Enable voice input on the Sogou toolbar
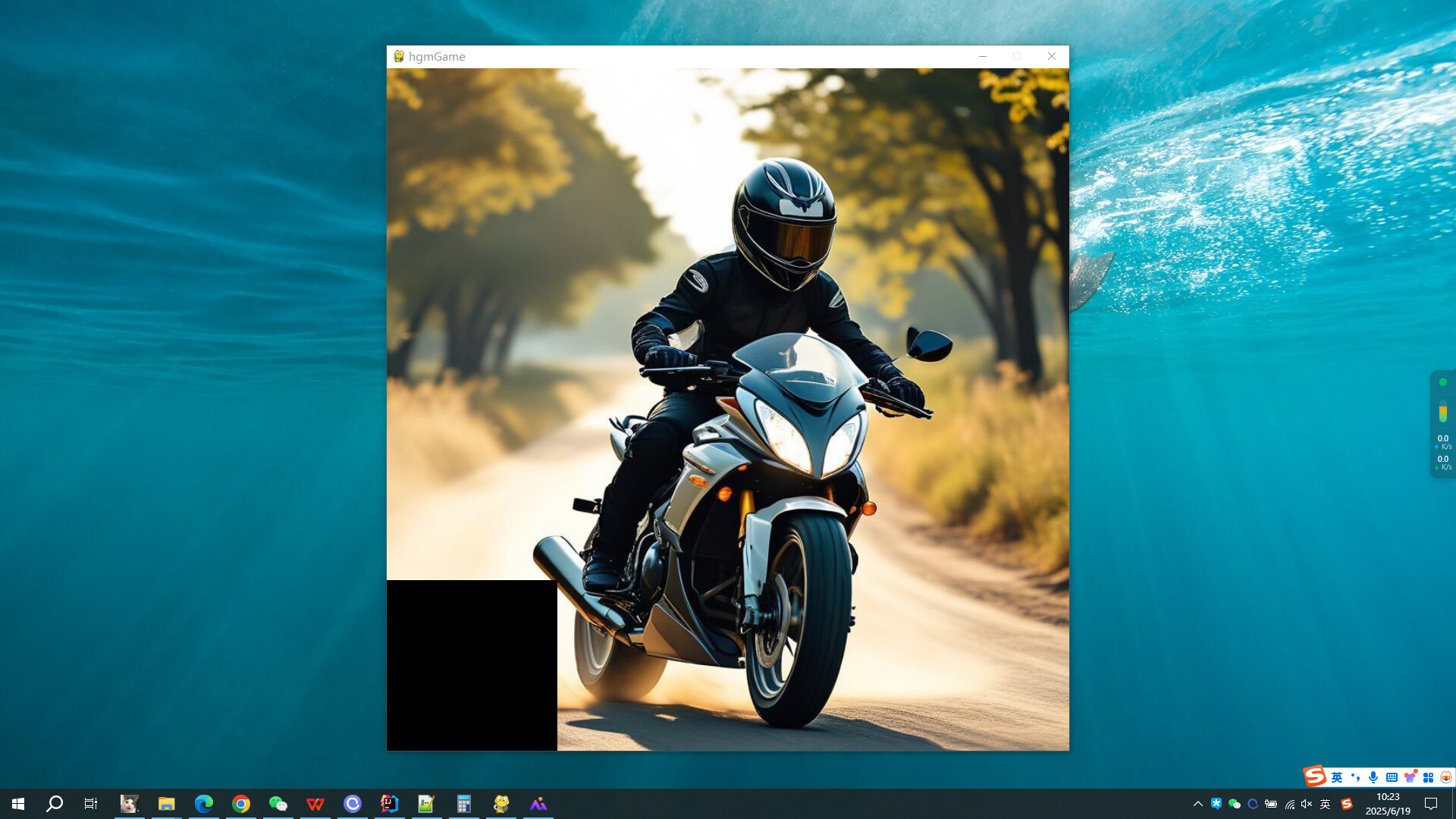 [x=1373, y=777]
